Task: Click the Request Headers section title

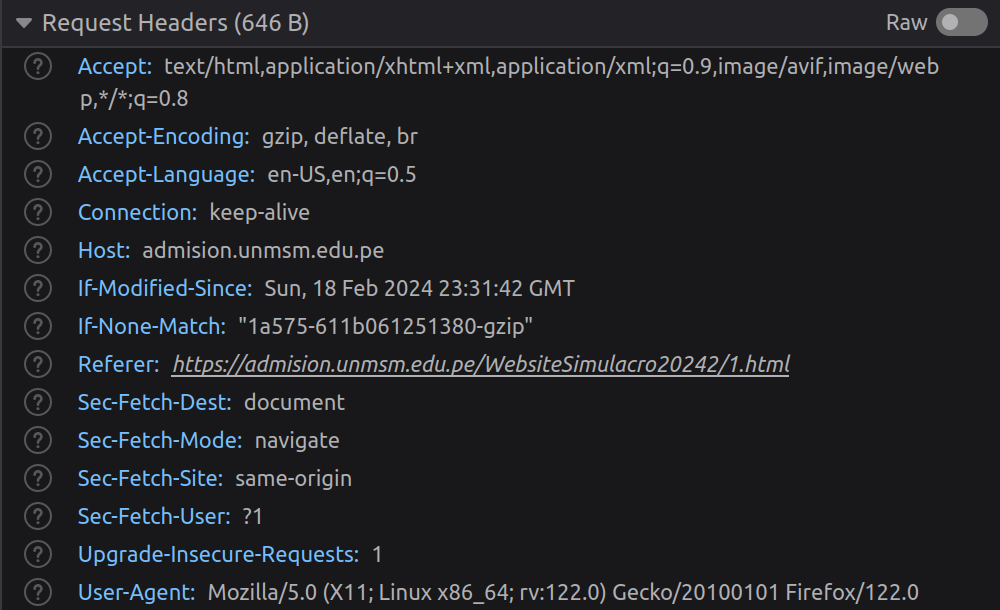Action: (175, 22)
